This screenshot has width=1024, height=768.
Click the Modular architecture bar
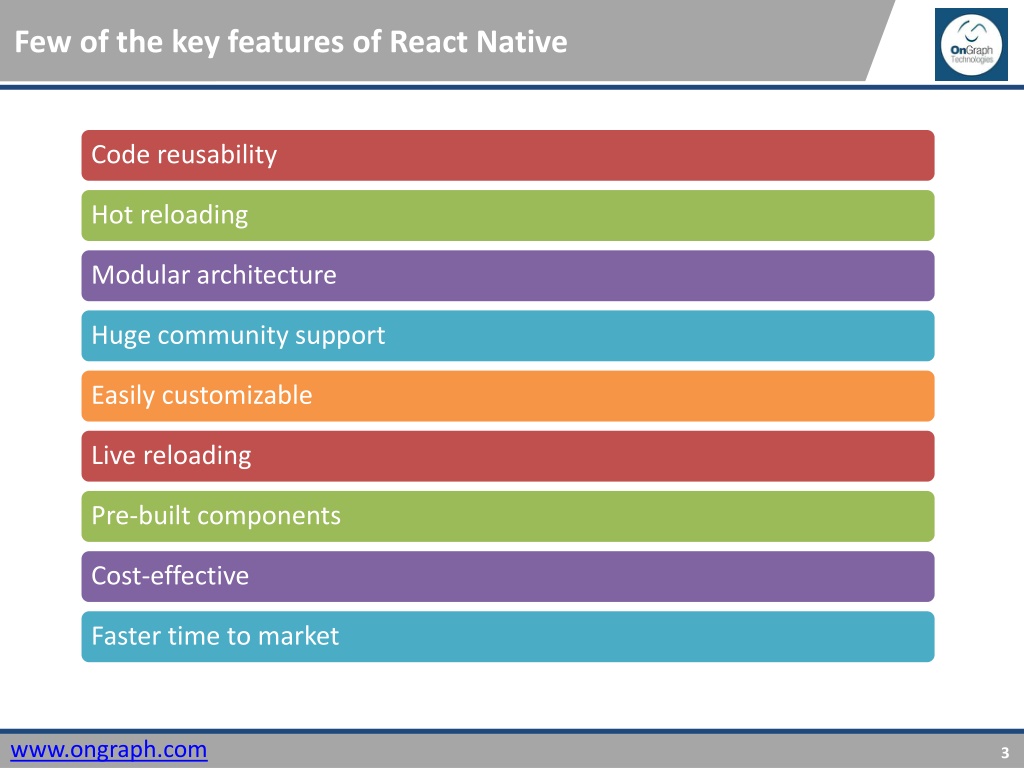click(x=508, y=276)
